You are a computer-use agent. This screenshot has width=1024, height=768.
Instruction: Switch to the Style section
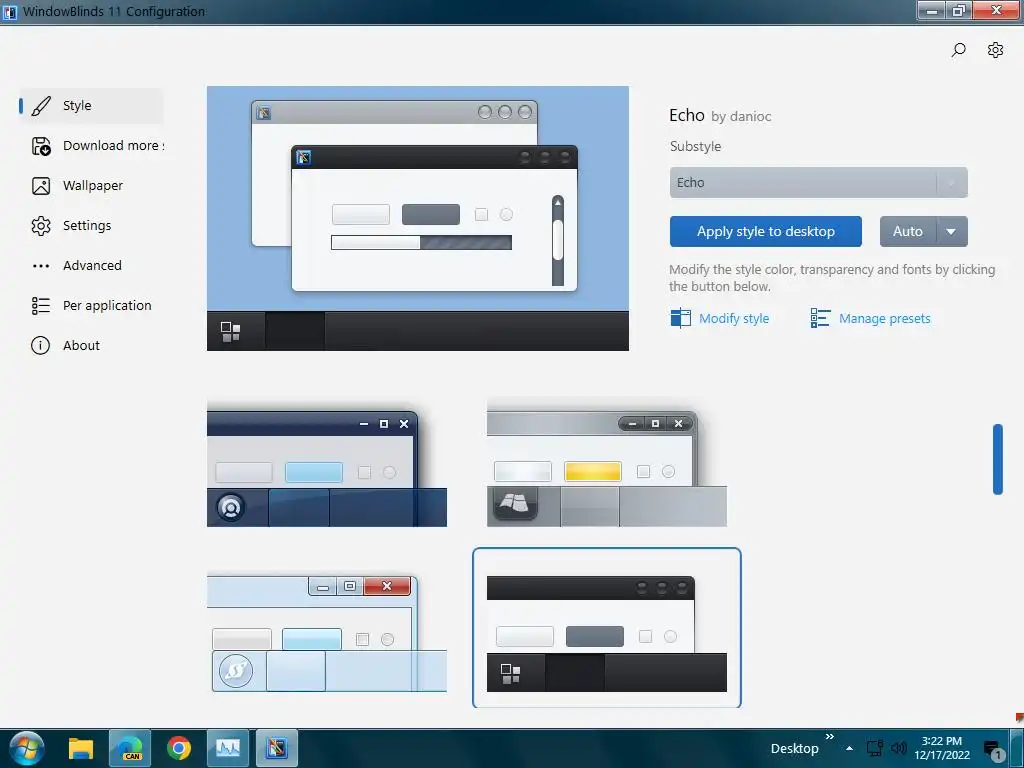click(91, 106)
